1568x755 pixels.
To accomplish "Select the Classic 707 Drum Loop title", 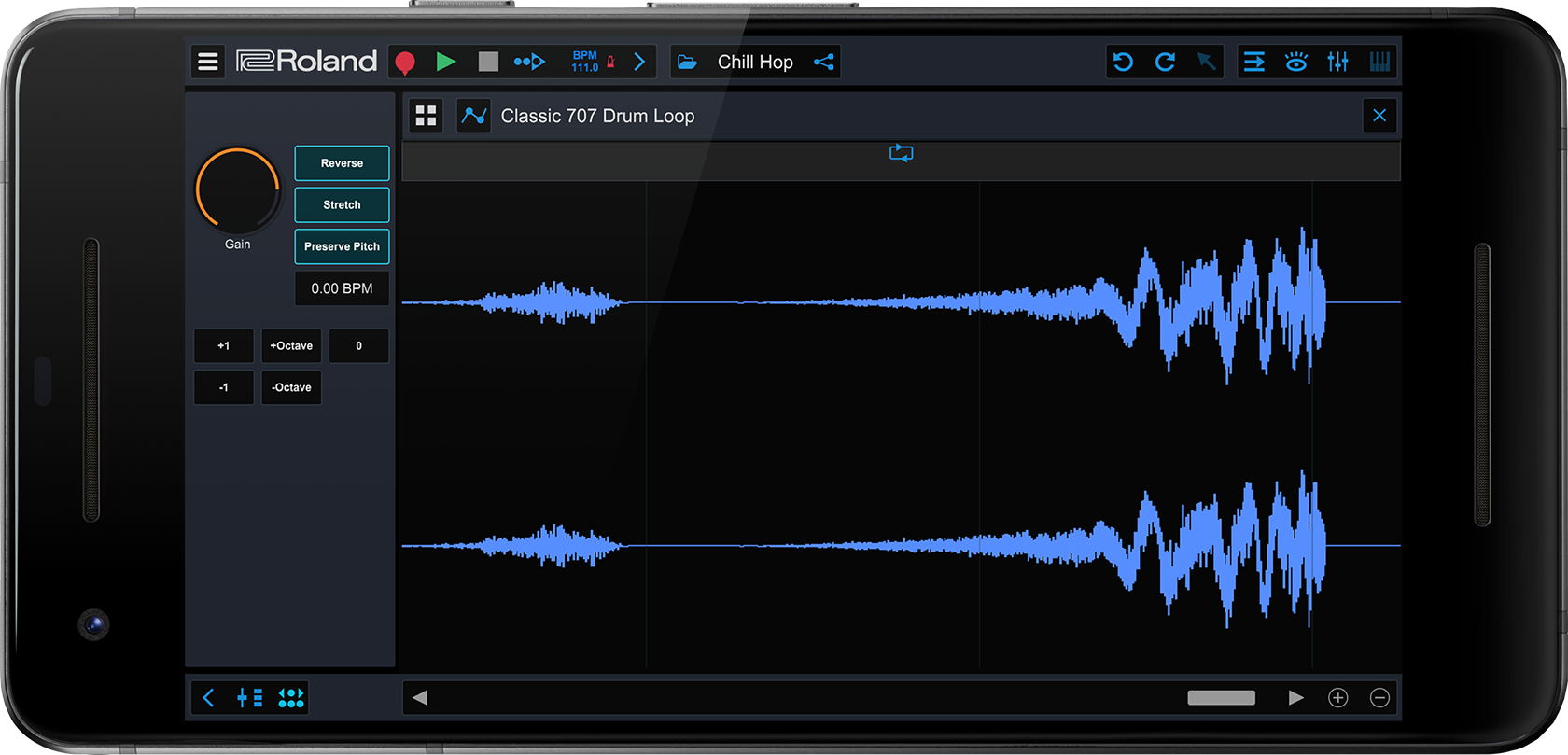I will coord(597,116).
